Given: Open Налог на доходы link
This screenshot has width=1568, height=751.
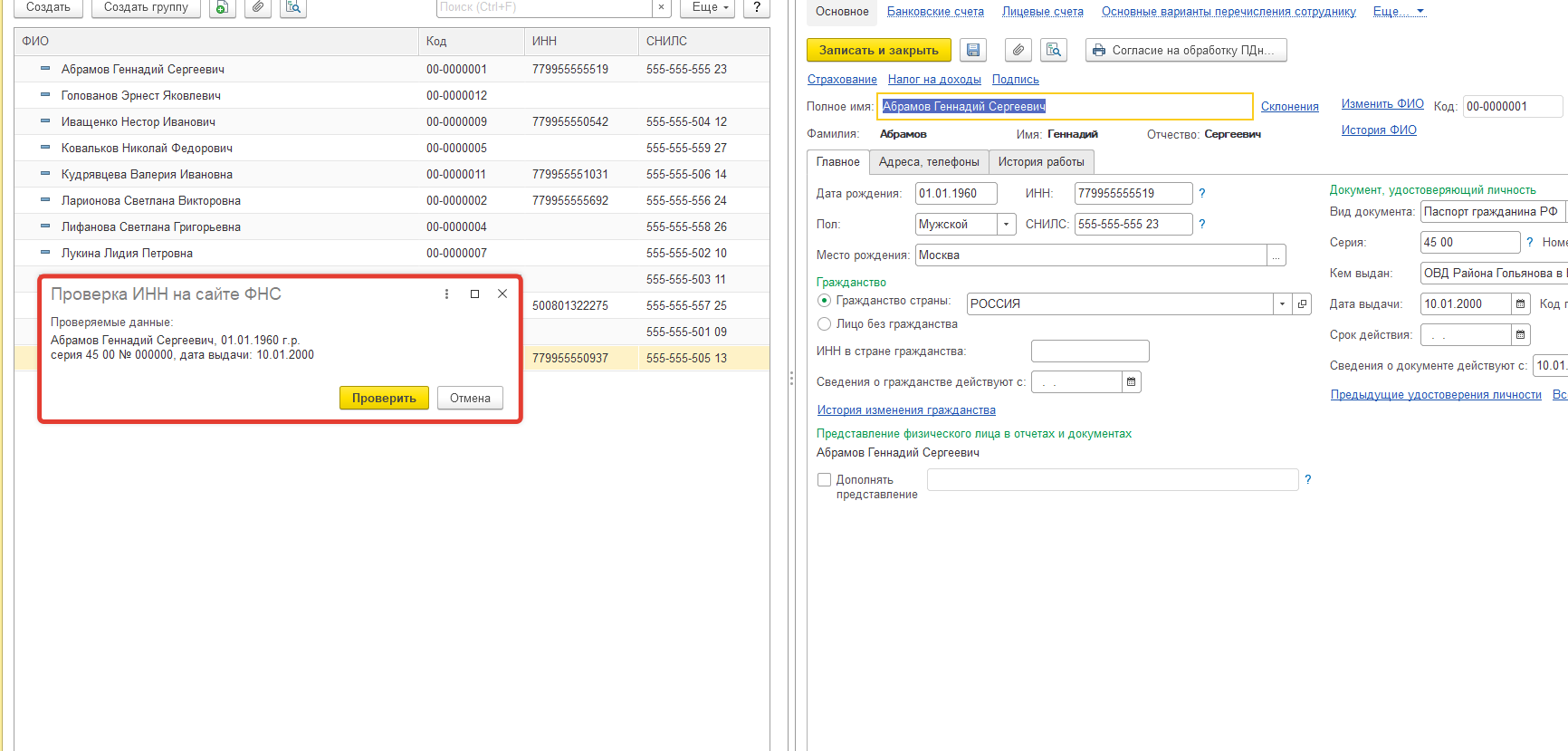Looking at the screenshot, I should (x=934, y=79).
